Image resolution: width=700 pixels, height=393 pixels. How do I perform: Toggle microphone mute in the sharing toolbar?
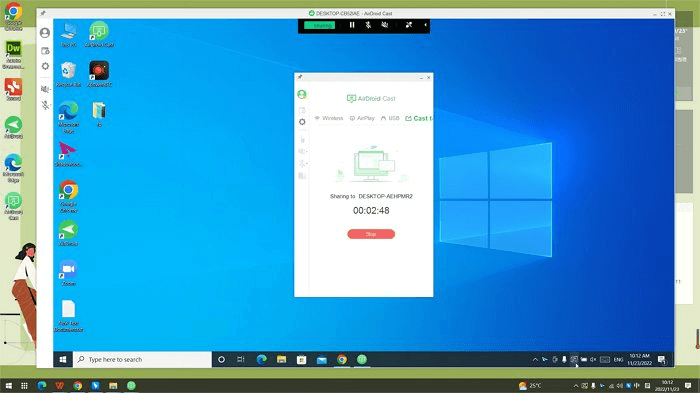click(368, 25)
